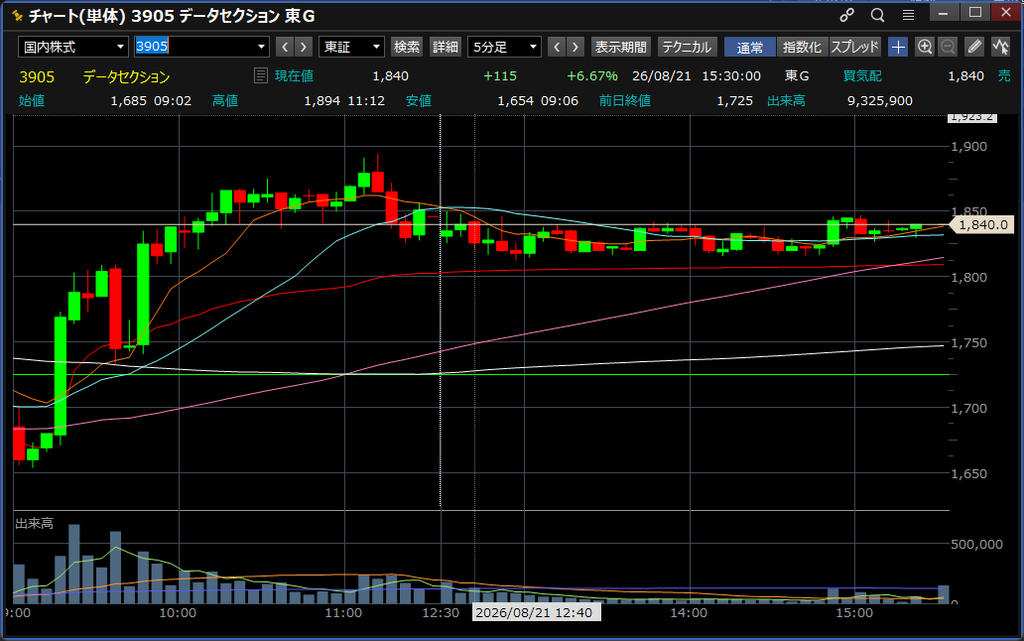Click the 2026/08/21 12:40 time label
The image size is (1024, 641).
[534, 612]
